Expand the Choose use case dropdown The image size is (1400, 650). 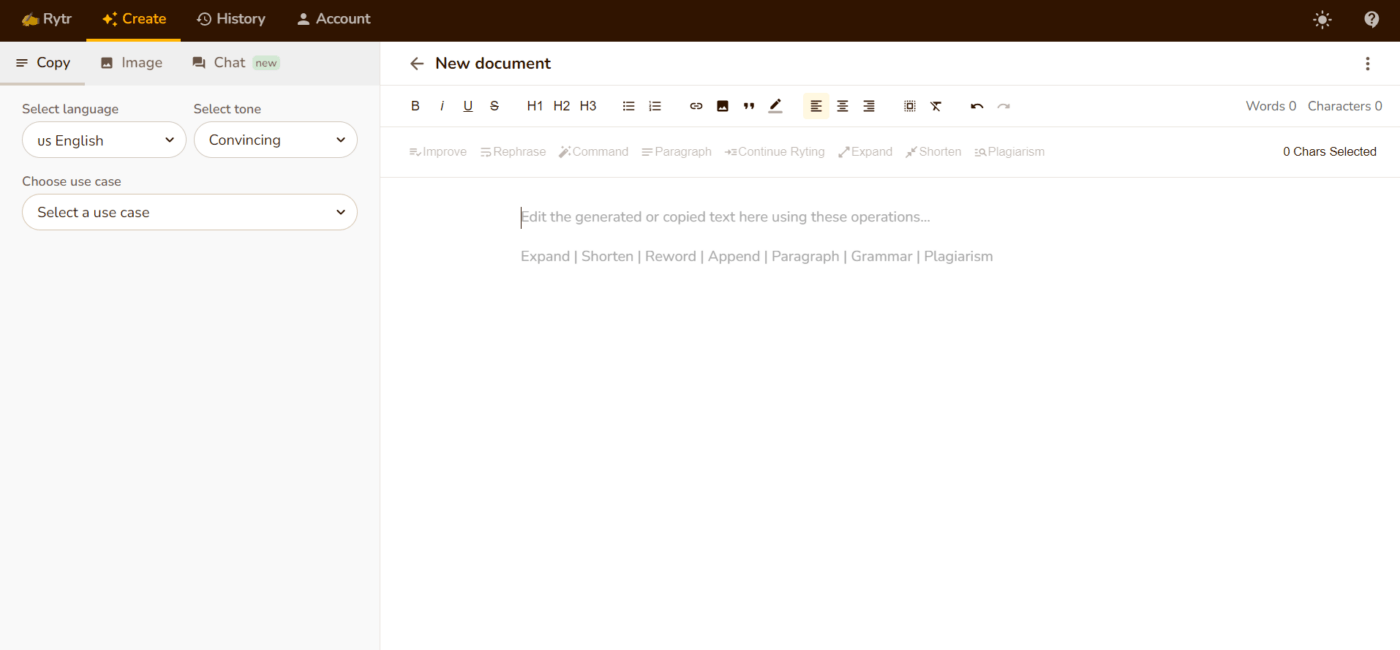coord(190,212)
